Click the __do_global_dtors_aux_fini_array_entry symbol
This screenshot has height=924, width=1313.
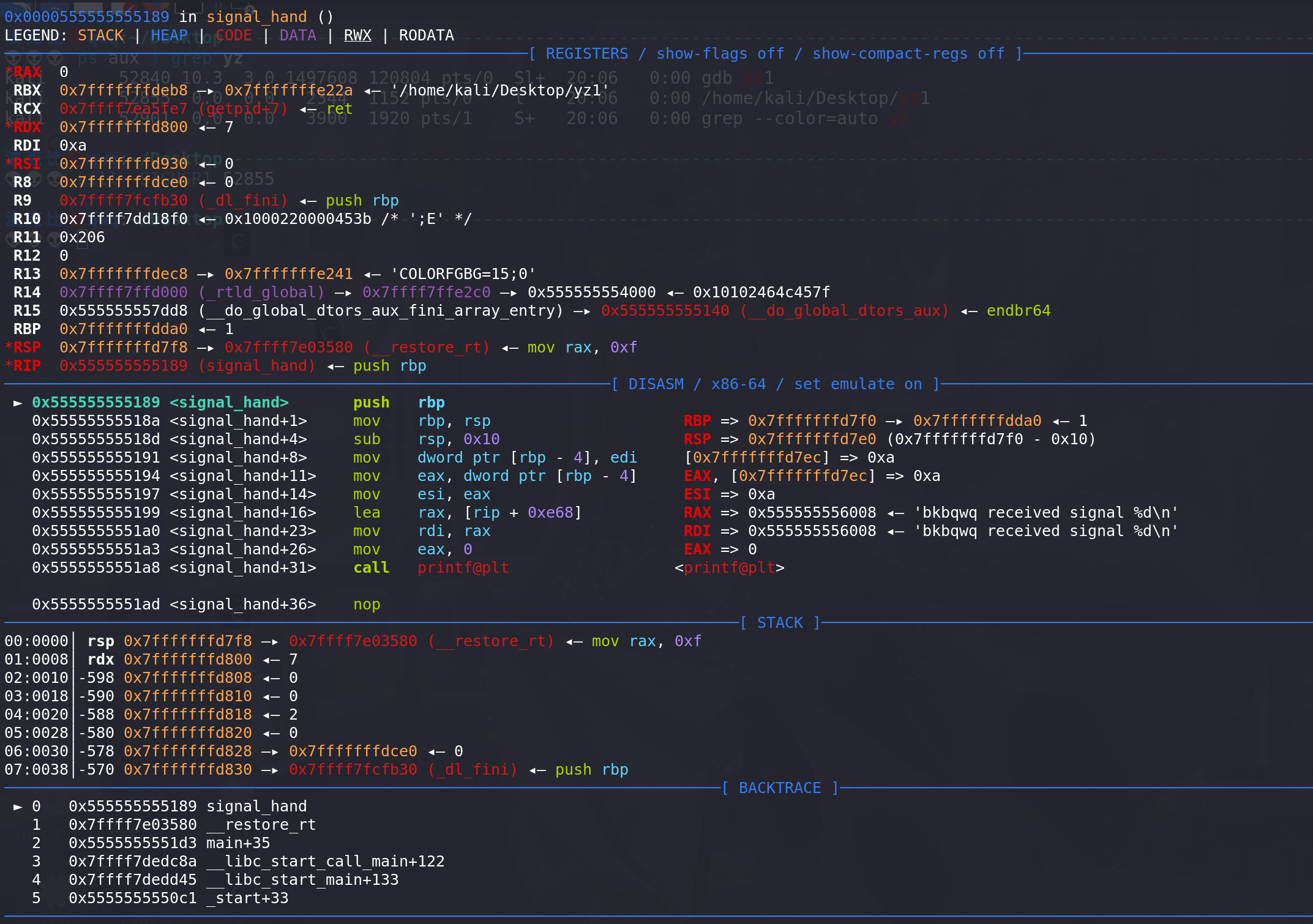tap(381, 311)
